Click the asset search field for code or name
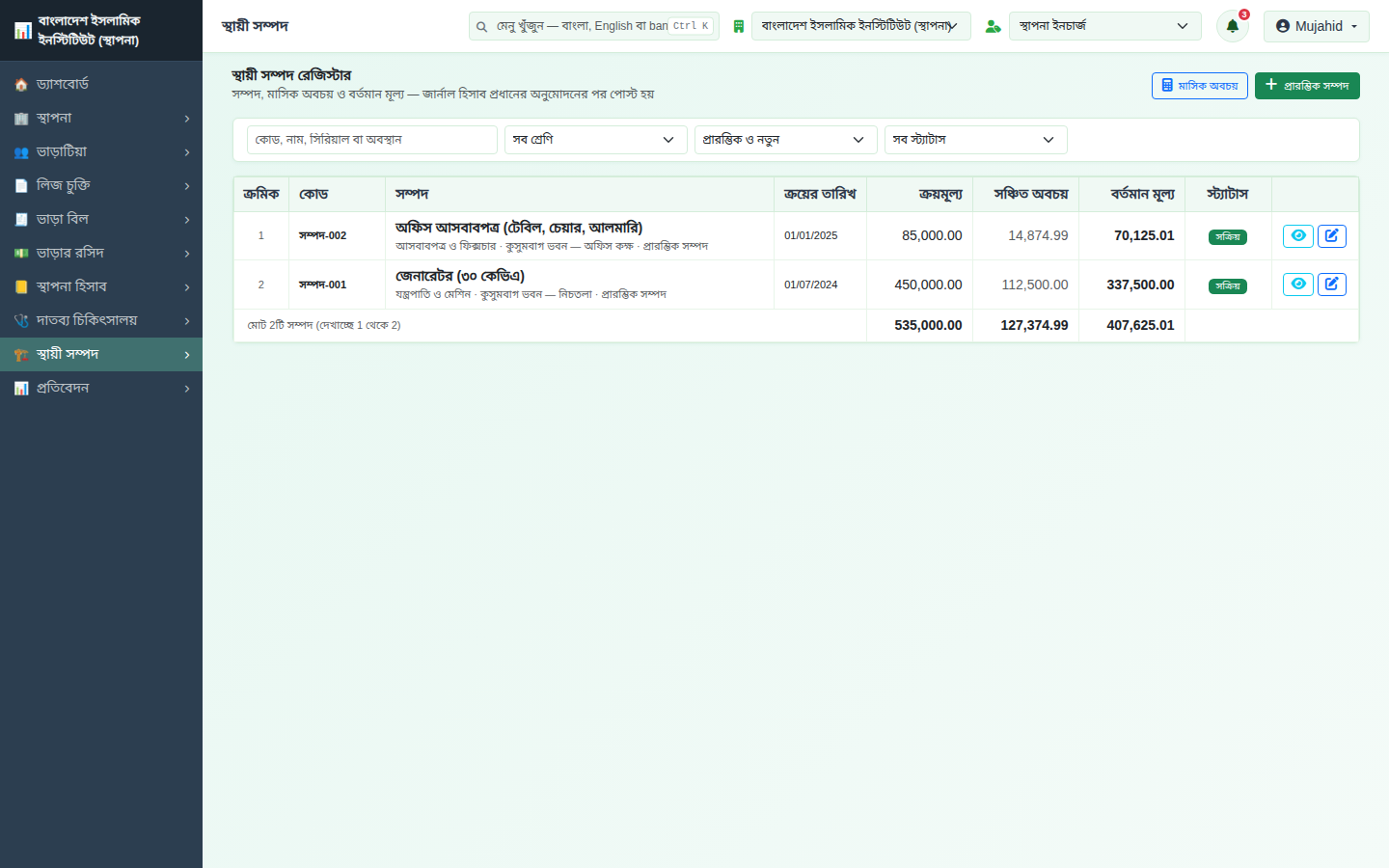The width and height of the screenshot is (1389, 868). (372, 140)
